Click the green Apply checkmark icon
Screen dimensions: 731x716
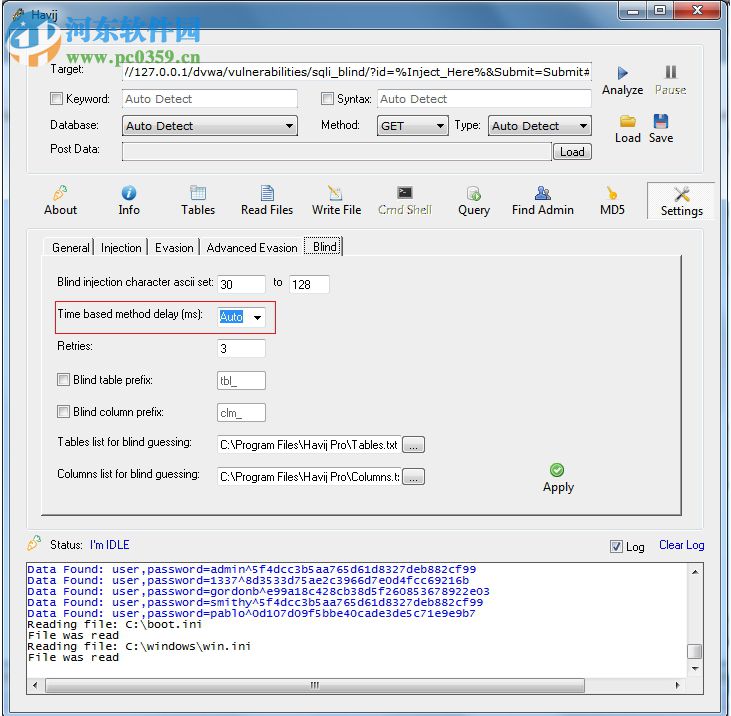coord(557,470)
